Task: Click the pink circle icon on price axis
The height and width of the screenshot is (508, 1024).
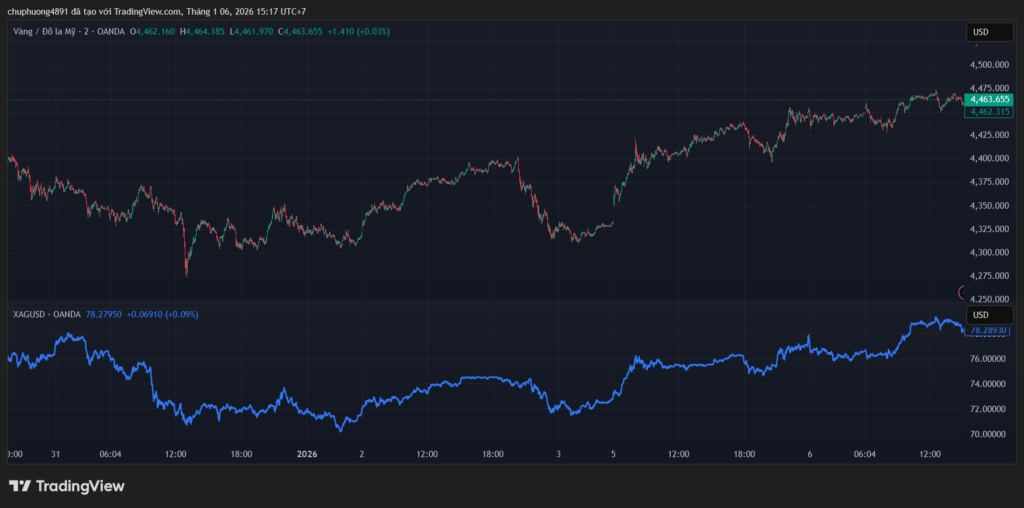Action: pos(963,293)
